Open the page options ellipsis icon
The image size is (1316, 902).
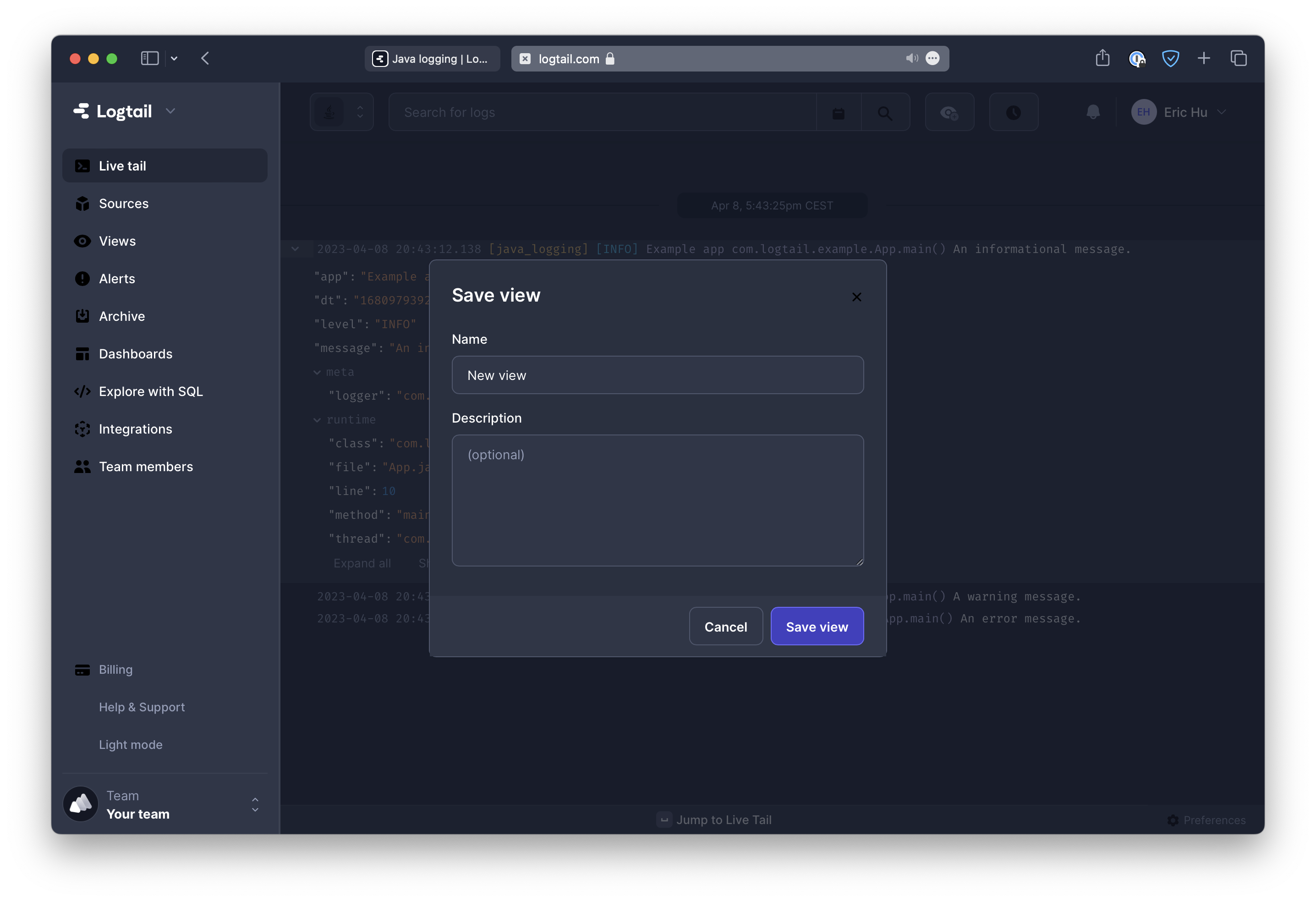(x=932, y=58)
